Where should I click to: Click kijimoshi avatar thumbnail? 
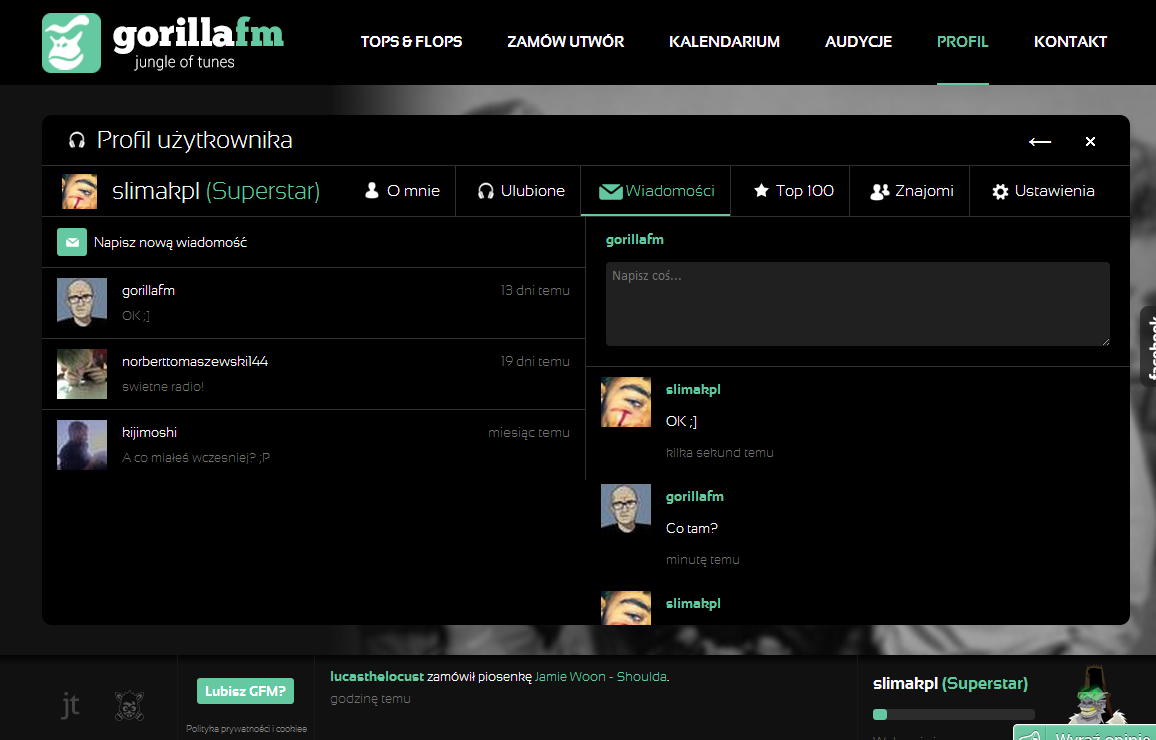pyautogui.click(x=82, y=444)
